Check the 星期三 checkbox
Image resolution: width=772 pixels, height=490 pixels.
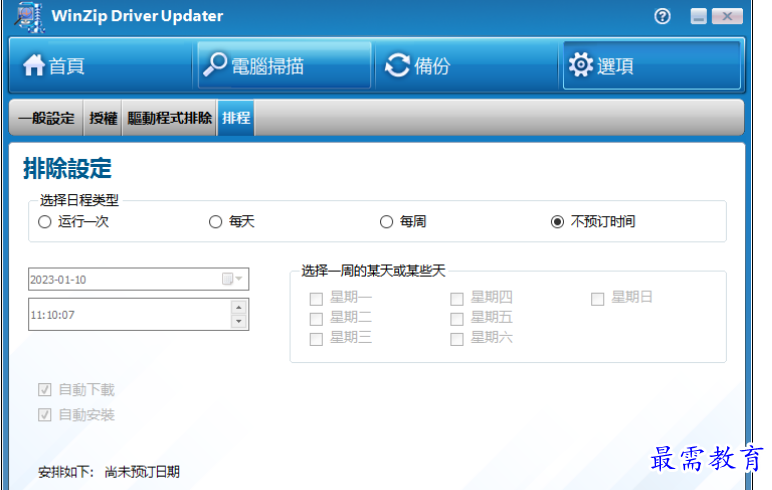pyautogui.click(x=316, y=339)
